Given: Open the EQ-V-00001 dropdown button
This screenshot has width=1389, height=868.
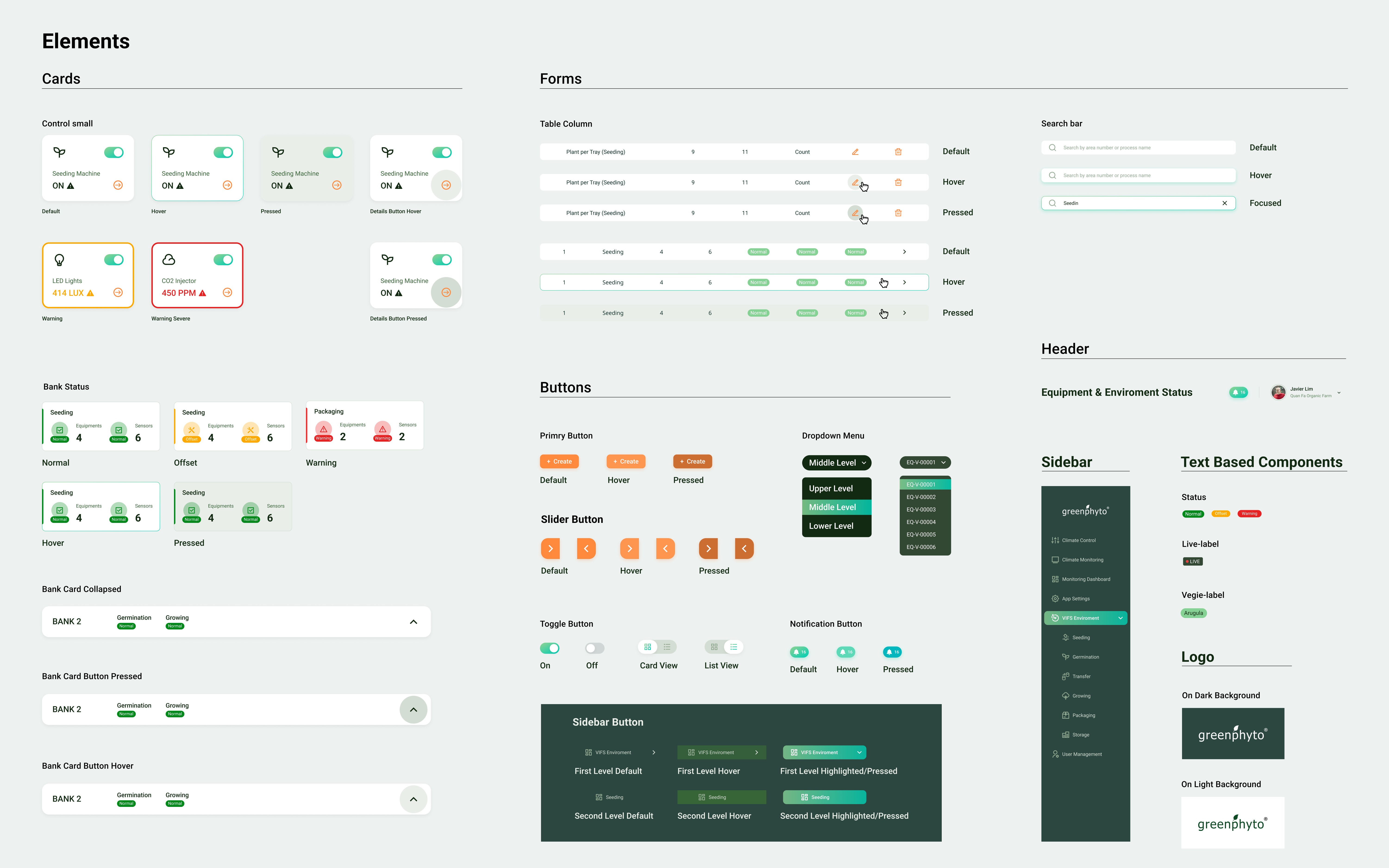Looking at the screenshot, I should point(925,463).
